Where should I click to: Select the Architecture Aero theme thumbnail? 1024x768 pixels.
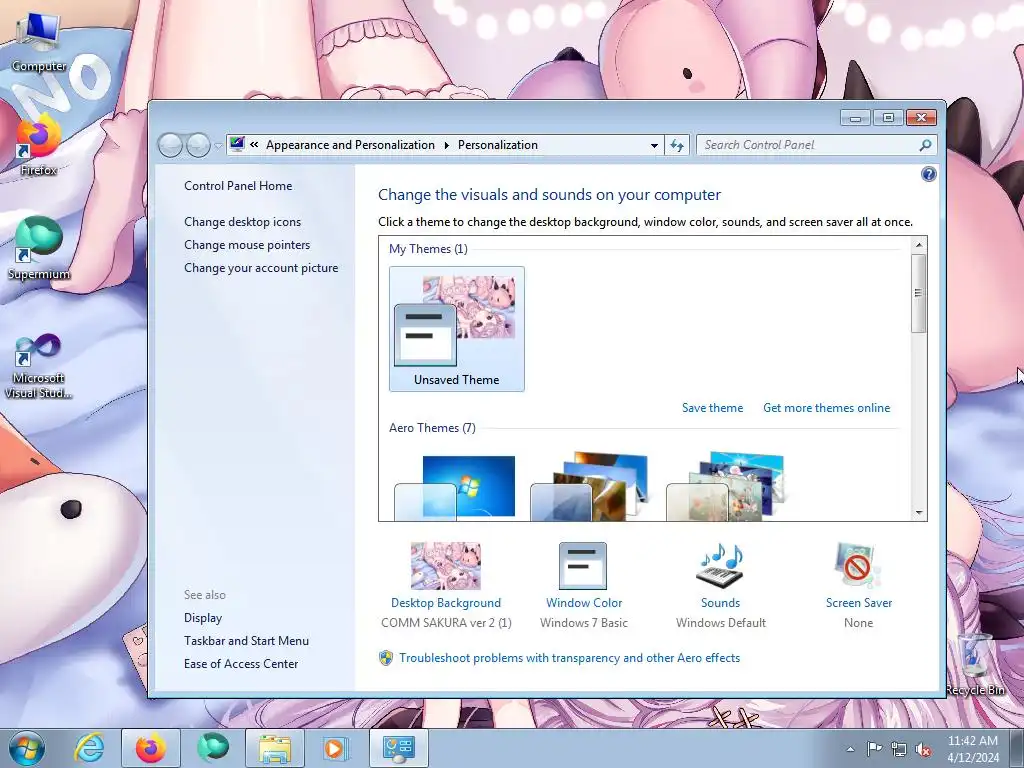(x=592, y=487)
